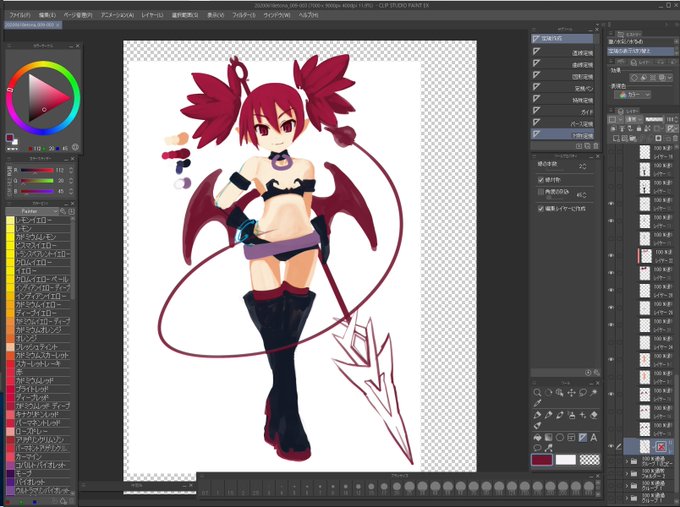The image size is (680, 507).
Task: Select the Text tool
Action: [594, 438]
